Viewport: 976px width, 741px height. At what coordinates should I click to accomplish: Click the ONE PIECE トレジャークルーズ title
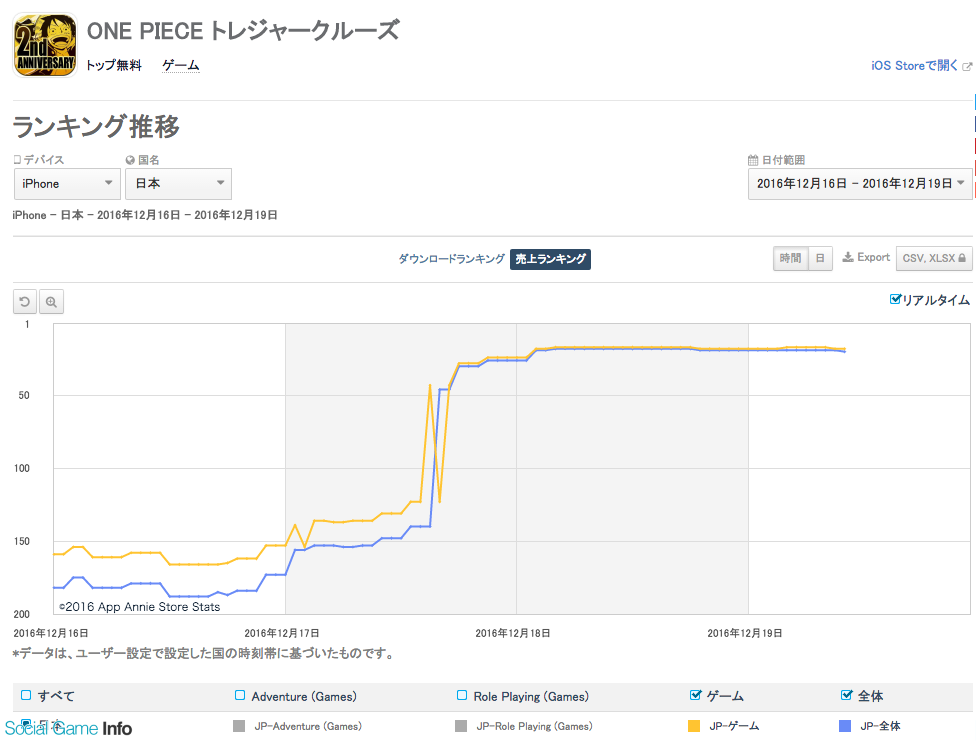pyautogui.click(x=243, y=31)
